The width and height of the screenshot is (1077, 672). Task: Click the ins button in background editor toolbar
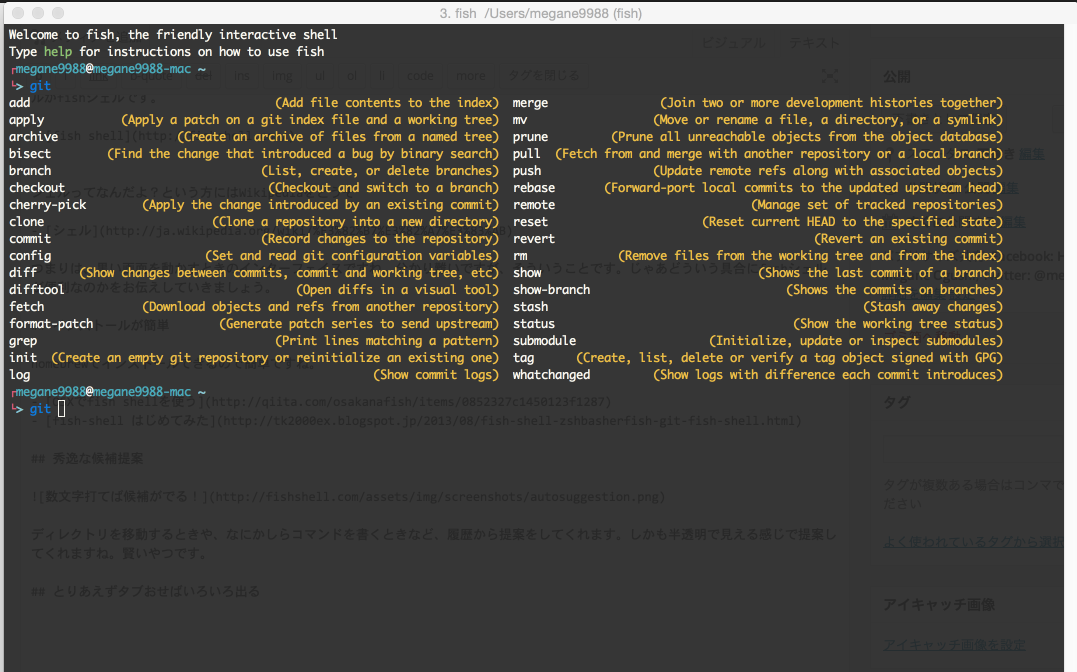point(242,76)
